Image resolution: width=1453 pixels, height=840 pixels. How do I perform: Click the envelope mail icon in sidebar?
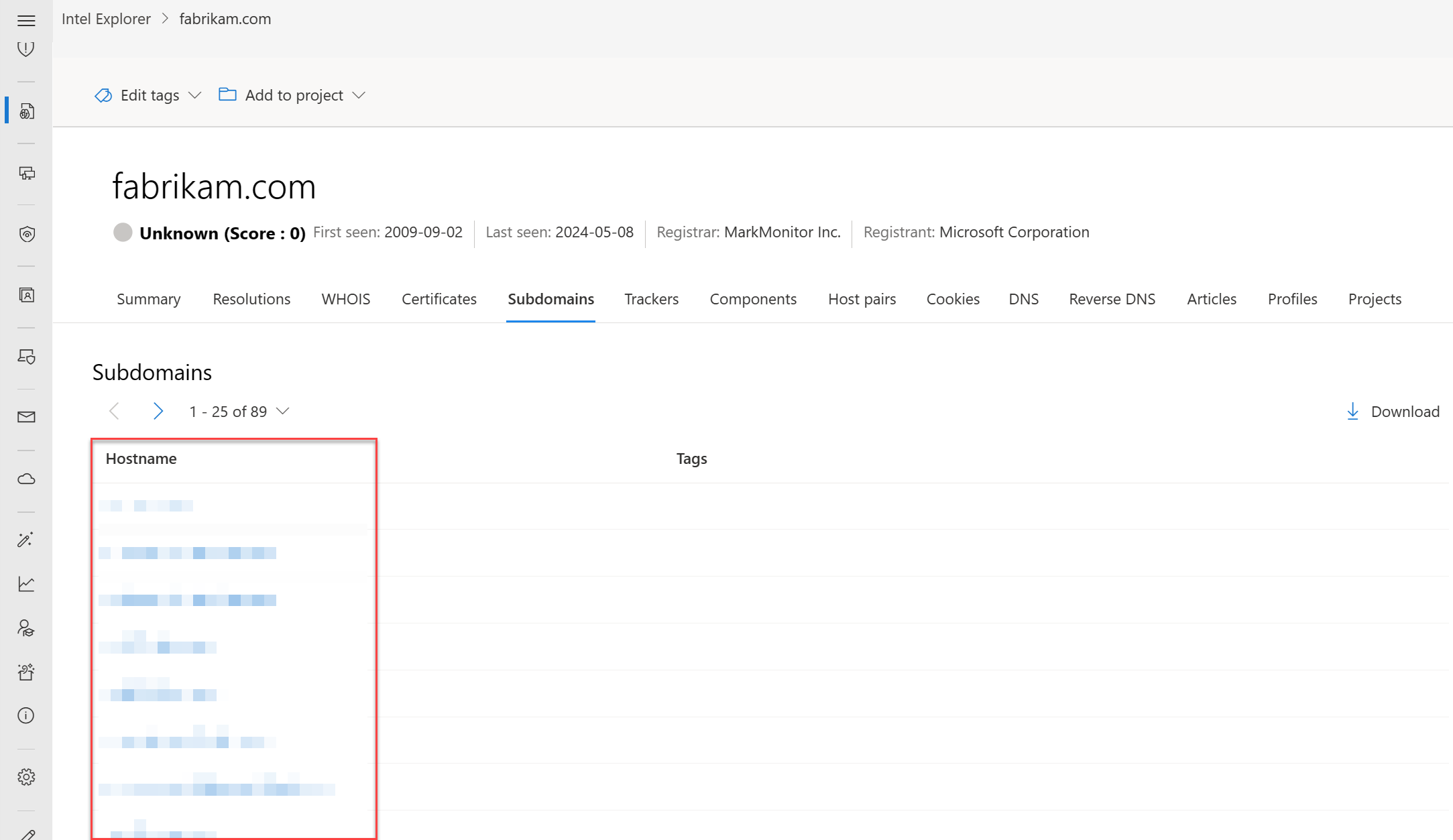[x=26, y=418]
